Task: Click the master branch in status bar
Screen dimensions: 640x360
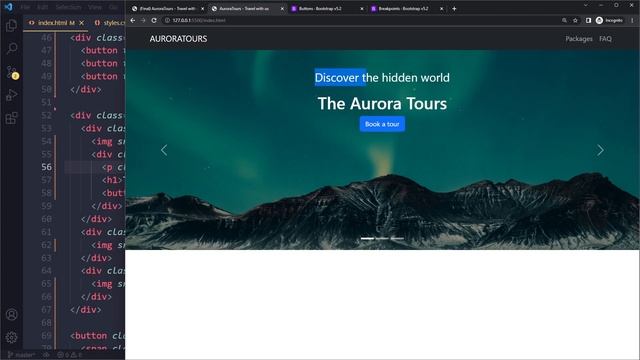Action: click(x=22, y=355)
